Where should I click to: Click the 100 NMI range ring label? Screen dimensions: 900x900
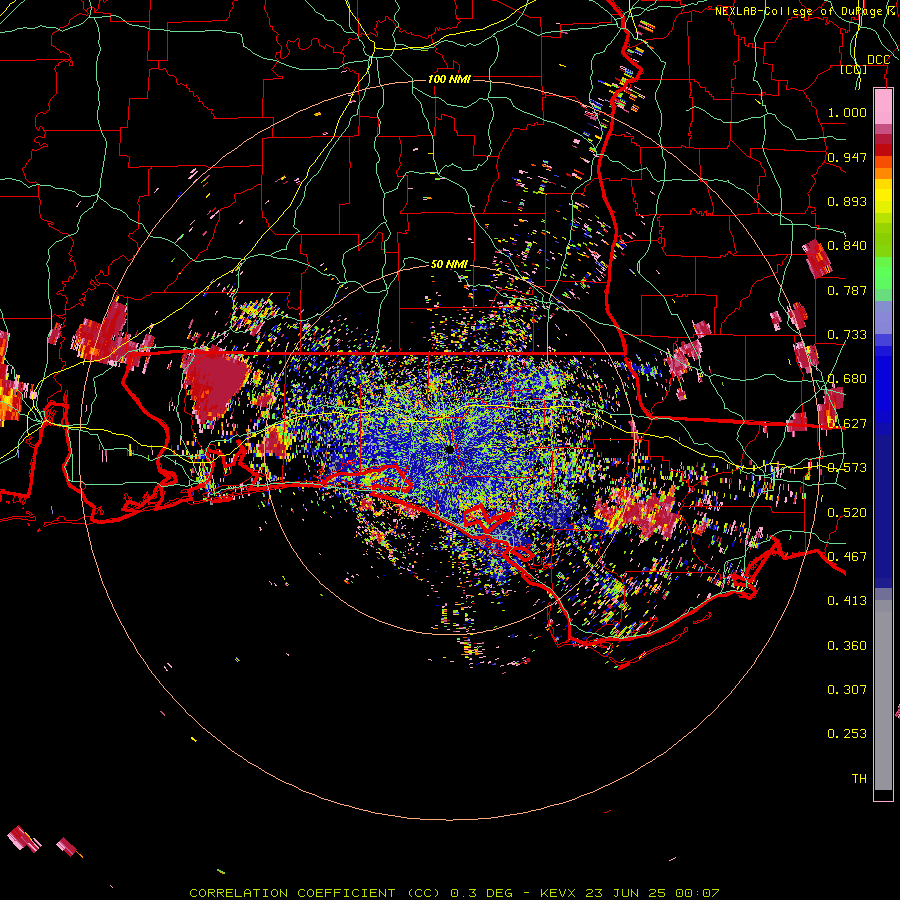449,79
